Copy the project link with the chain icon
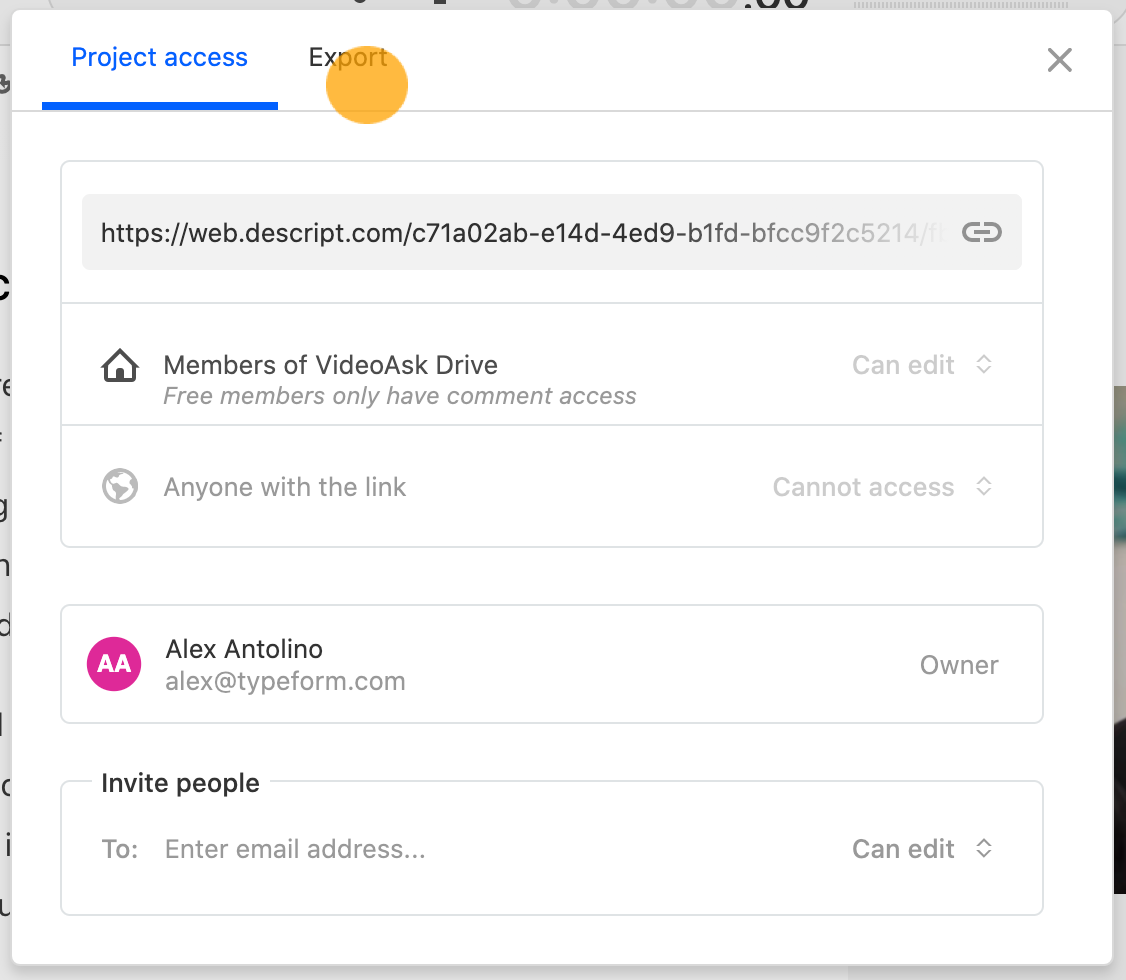 pyautogui.click(x=982, y=232)
